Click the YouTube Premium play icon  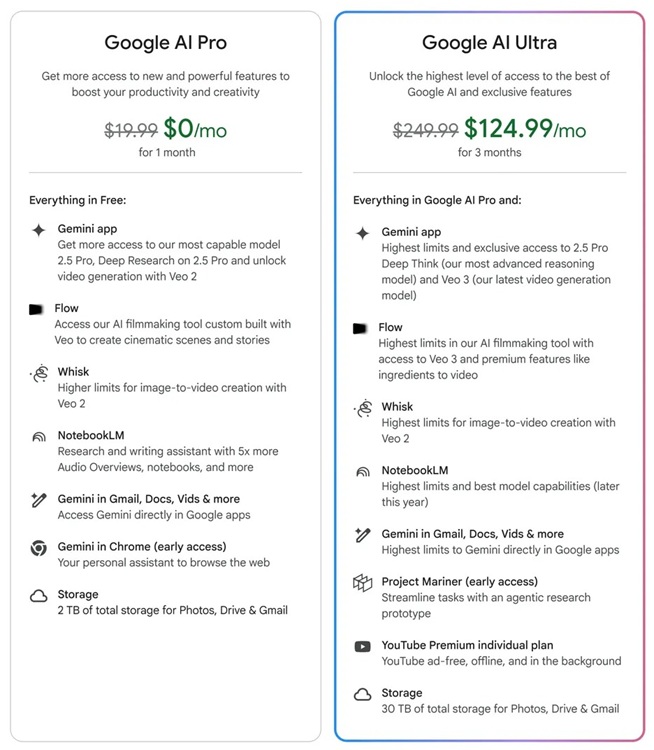click(362, 646)
